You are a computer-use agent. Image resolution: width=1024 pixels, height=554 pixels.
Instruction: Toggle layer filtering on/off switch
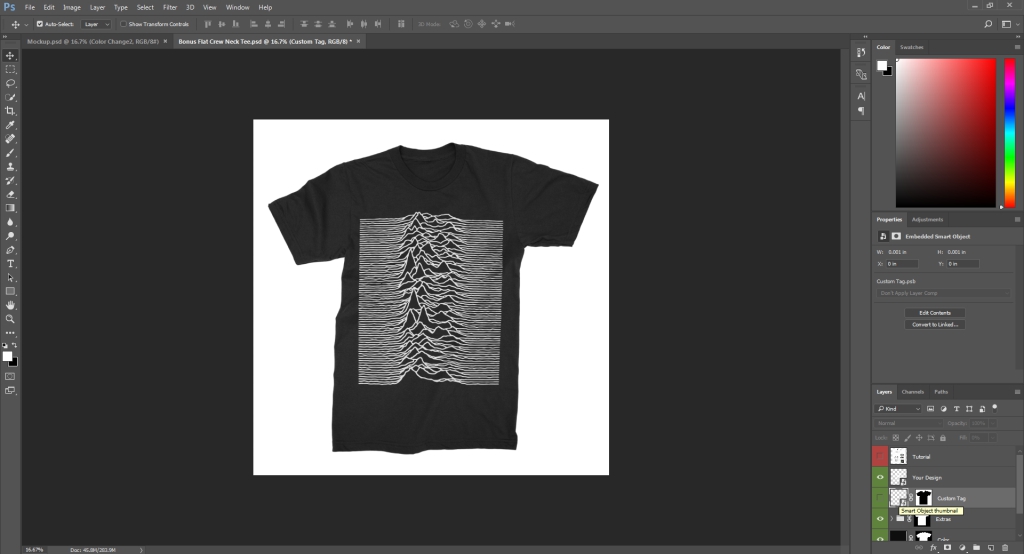tap(995, 408)
